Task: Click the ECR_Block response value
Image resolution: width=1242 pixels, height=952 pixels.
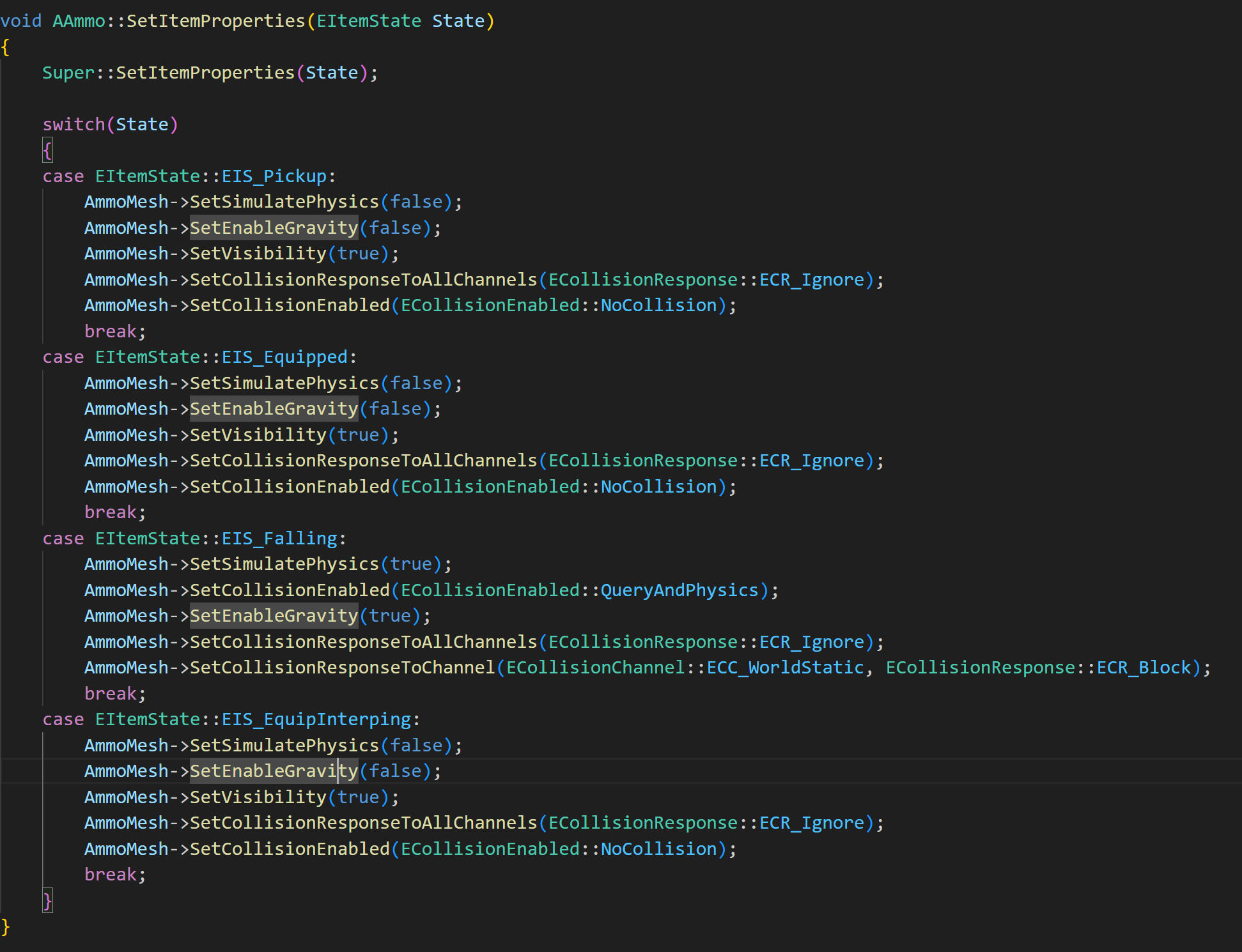Action: (1144, 668)
